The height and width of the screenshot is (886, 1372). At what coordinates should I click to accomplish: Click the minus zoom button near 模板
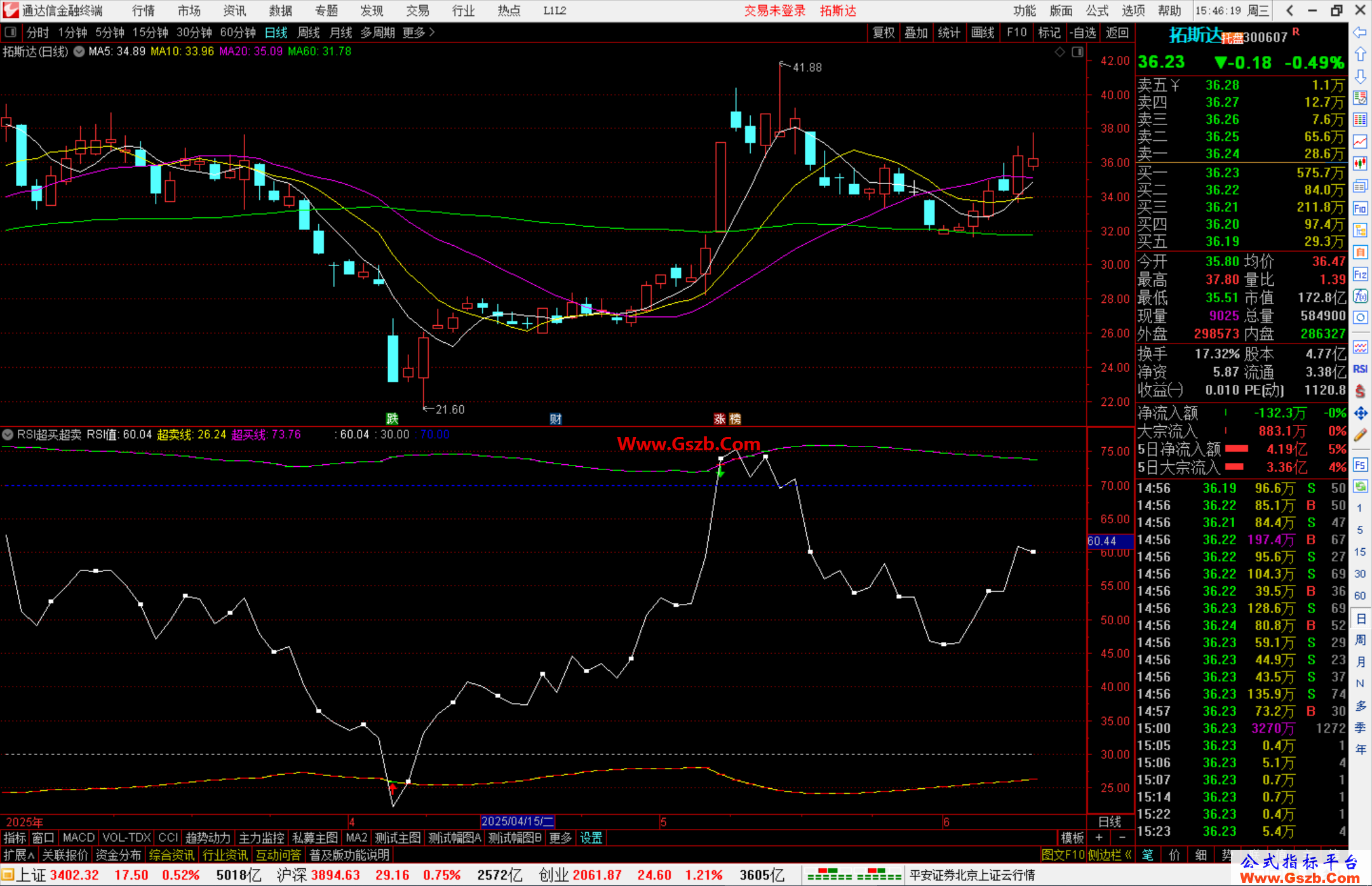pos(1122,838)
